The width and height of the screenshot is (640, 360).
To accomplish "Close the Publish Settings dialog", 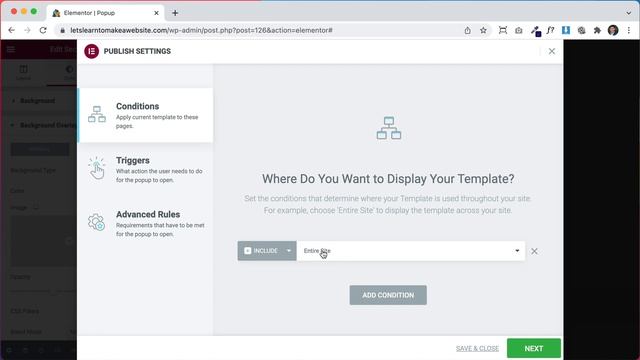I will pos(552,51).
